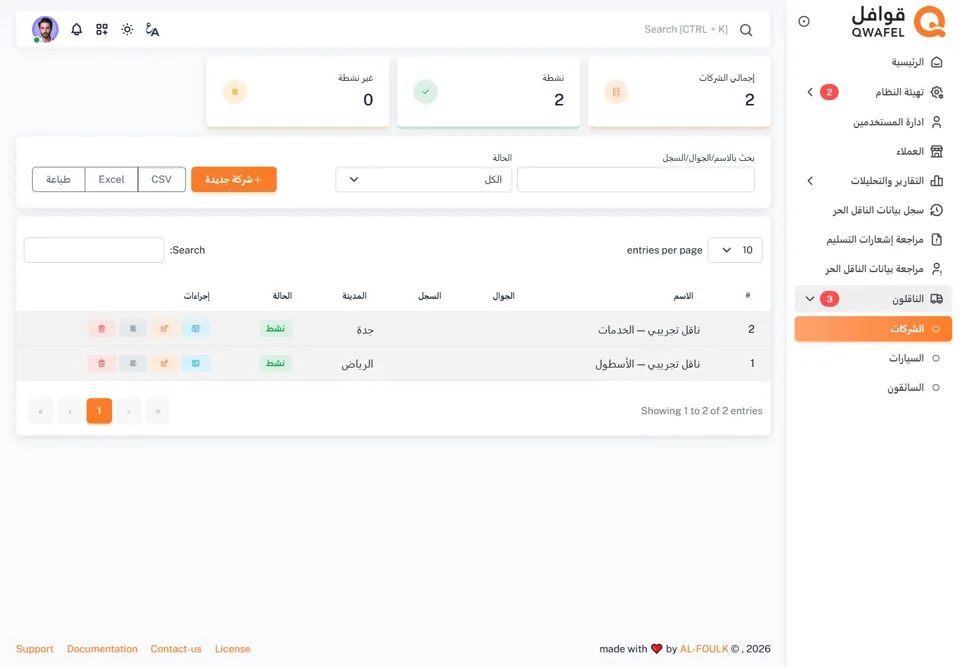Toggle status of ناقل تجريبي — الأسطول row
Screen dimensions: 960x667
(133, 363)
